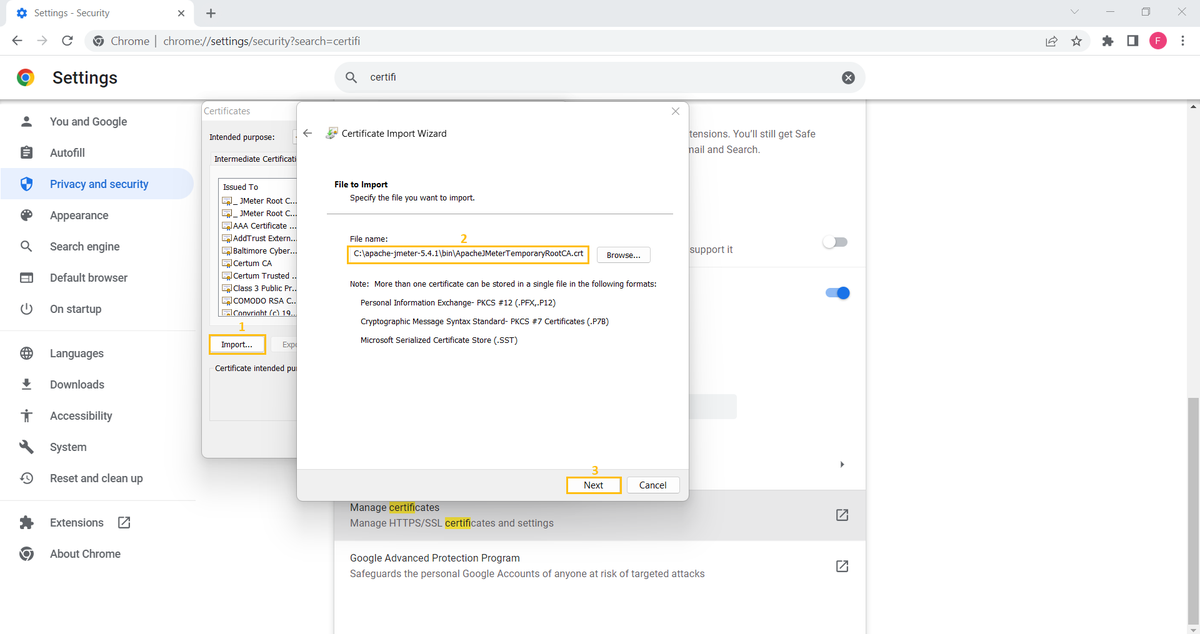This screenshot has height=634, width=1200.
Task: Open the Extensions puzzle icon in toolbar
Action: click(x=1107, y=41)
